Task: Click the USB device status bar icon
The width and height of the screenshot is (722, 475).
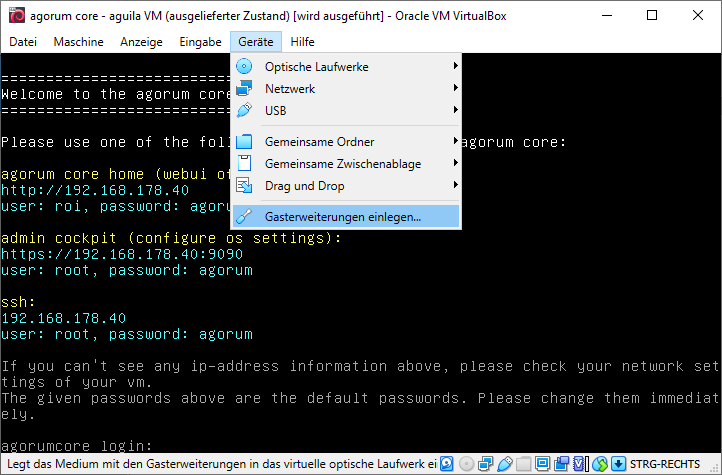Action: tap(505, 463)
